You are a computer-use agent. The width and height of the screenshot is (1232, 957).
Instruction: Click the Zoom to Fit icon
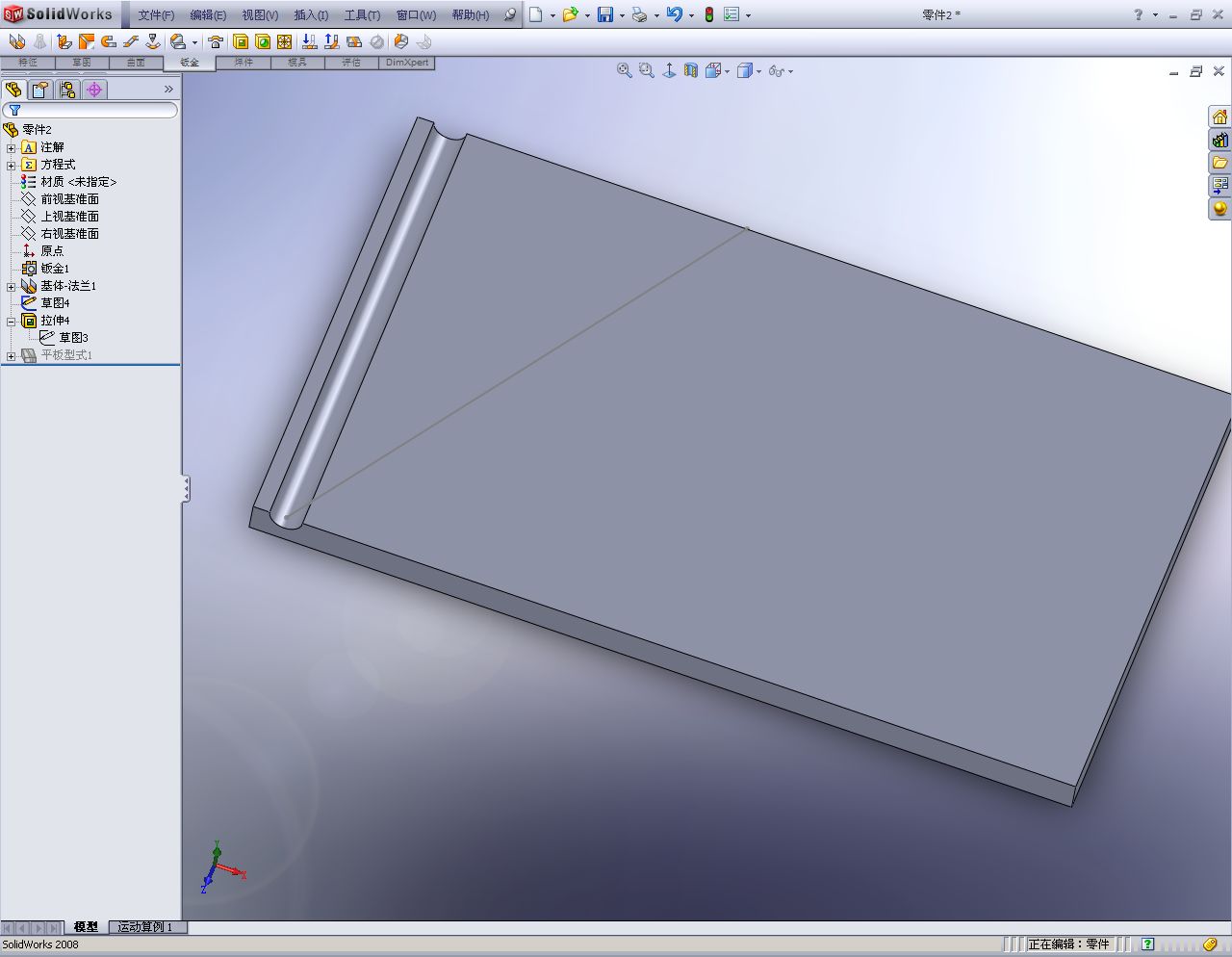[x=625, y=70]
